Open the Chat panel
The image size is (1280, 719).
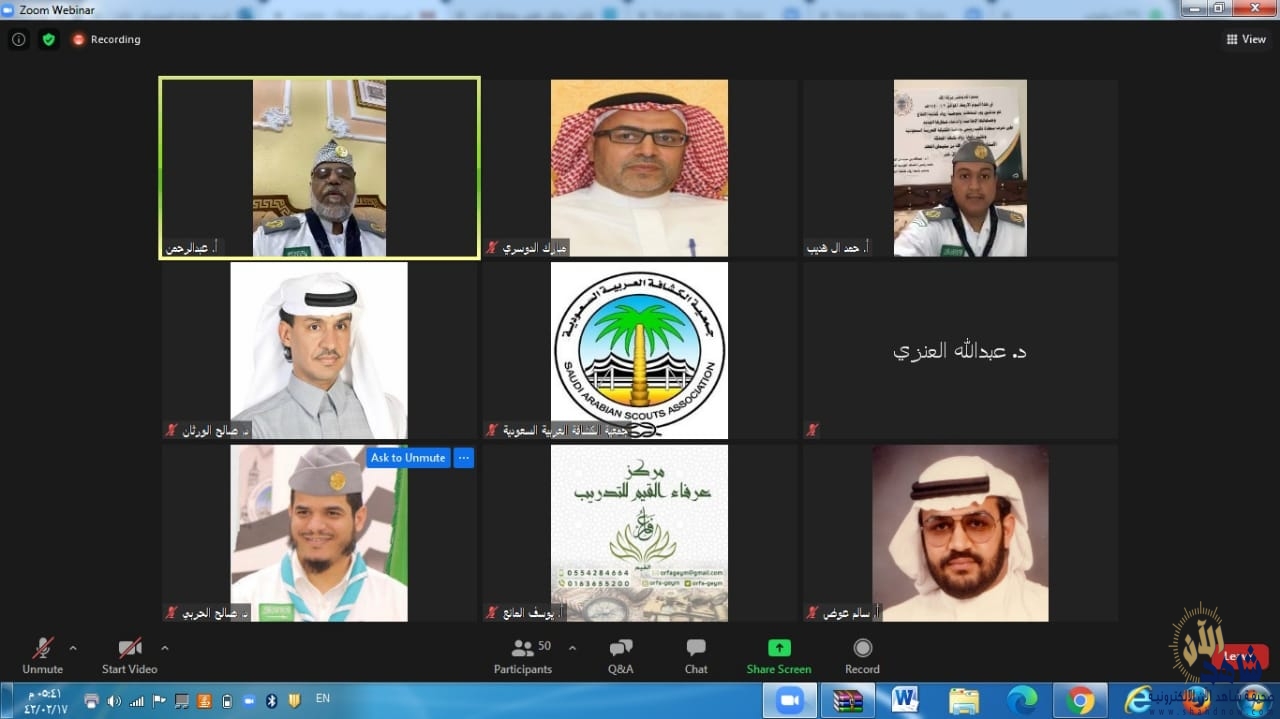pos(696,656)
